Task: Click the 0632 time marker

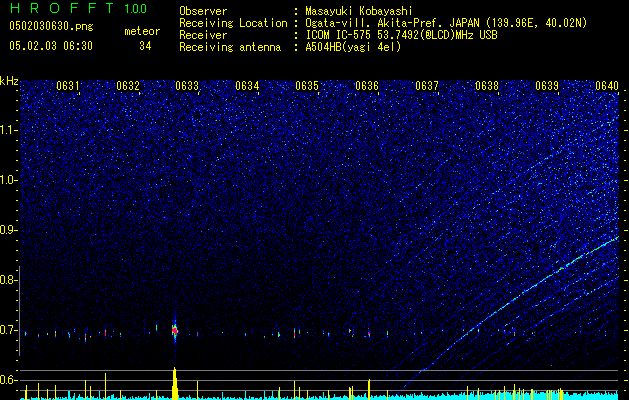Action: (x=128, y=86)
